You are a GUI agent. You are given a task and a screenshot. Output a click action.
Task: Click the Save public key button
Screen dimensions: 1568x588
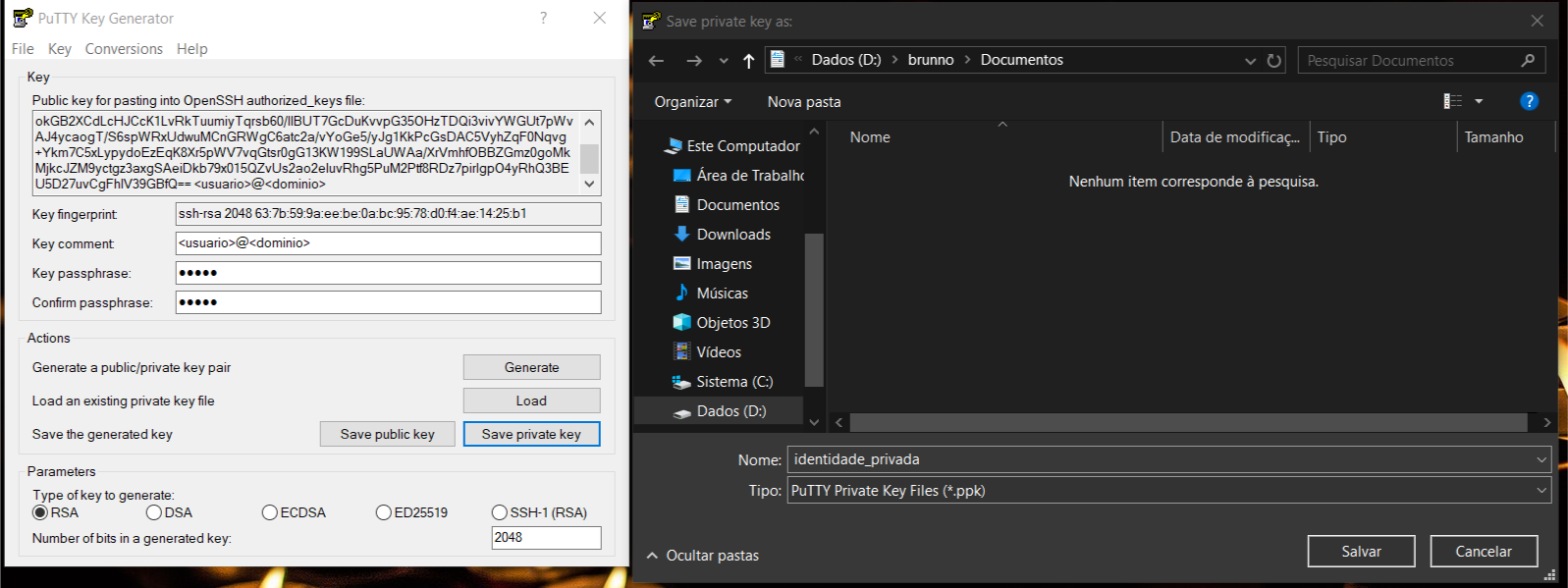click(x=387, y=434)
